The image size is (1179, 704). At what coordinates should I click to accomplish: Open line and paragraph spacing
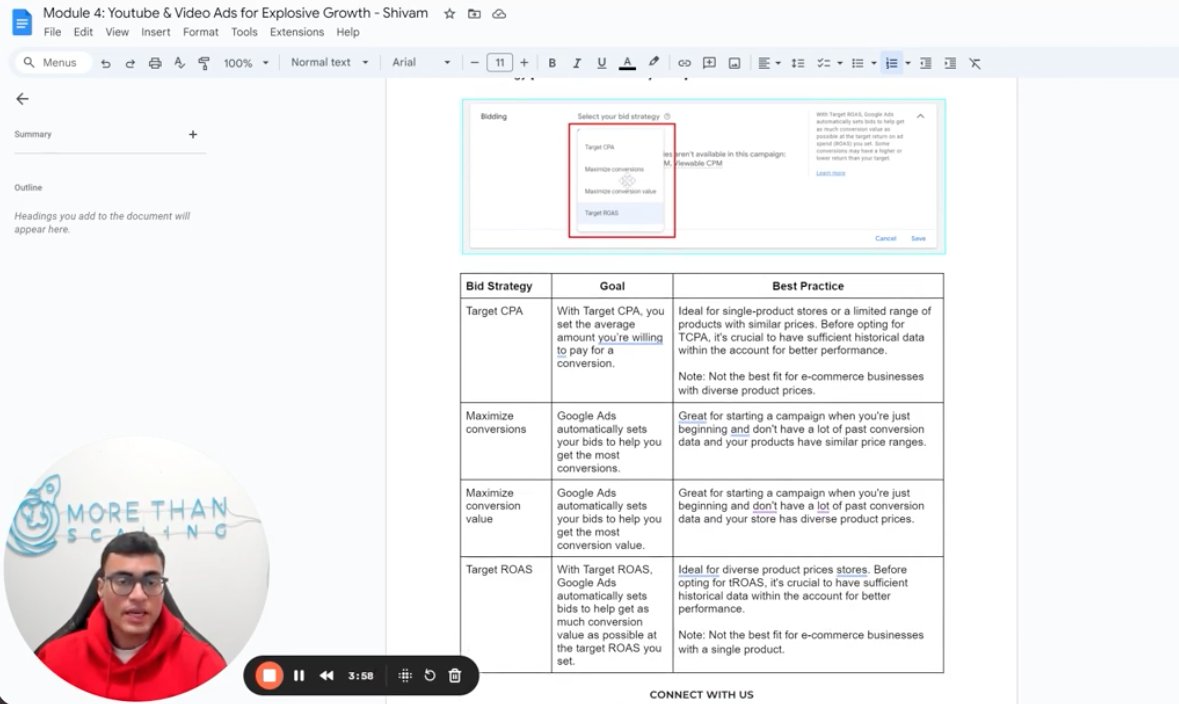798,63
